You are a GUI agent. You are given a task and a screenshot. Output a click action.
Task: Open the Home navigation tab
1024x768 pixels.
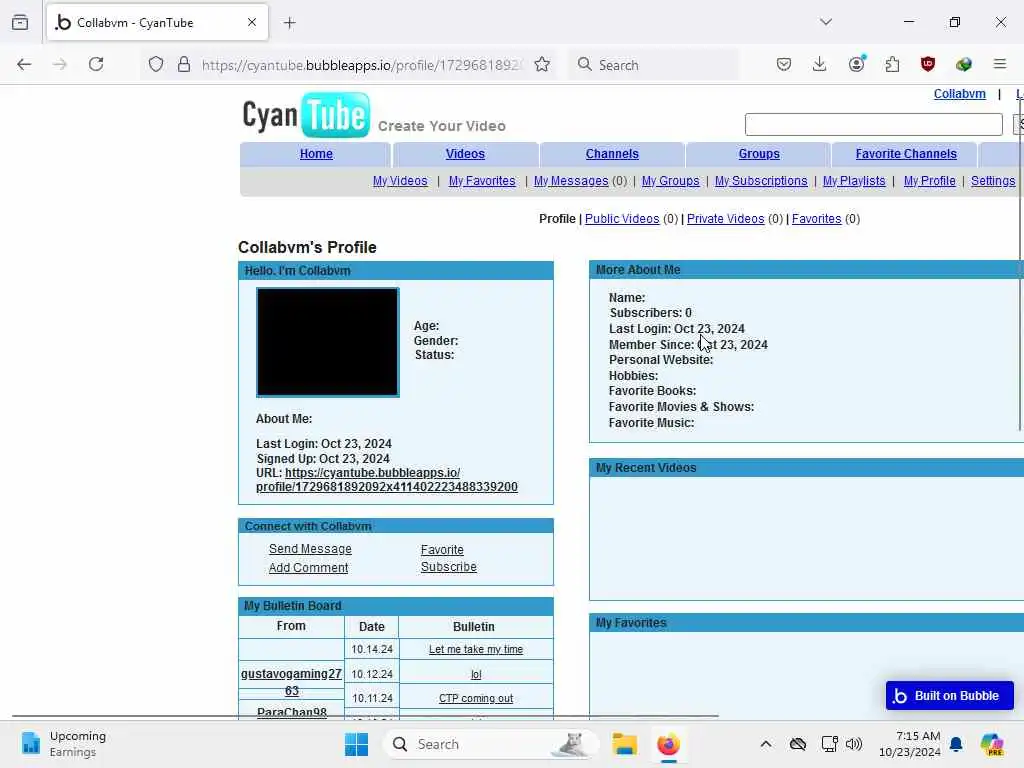pos(316,154)
